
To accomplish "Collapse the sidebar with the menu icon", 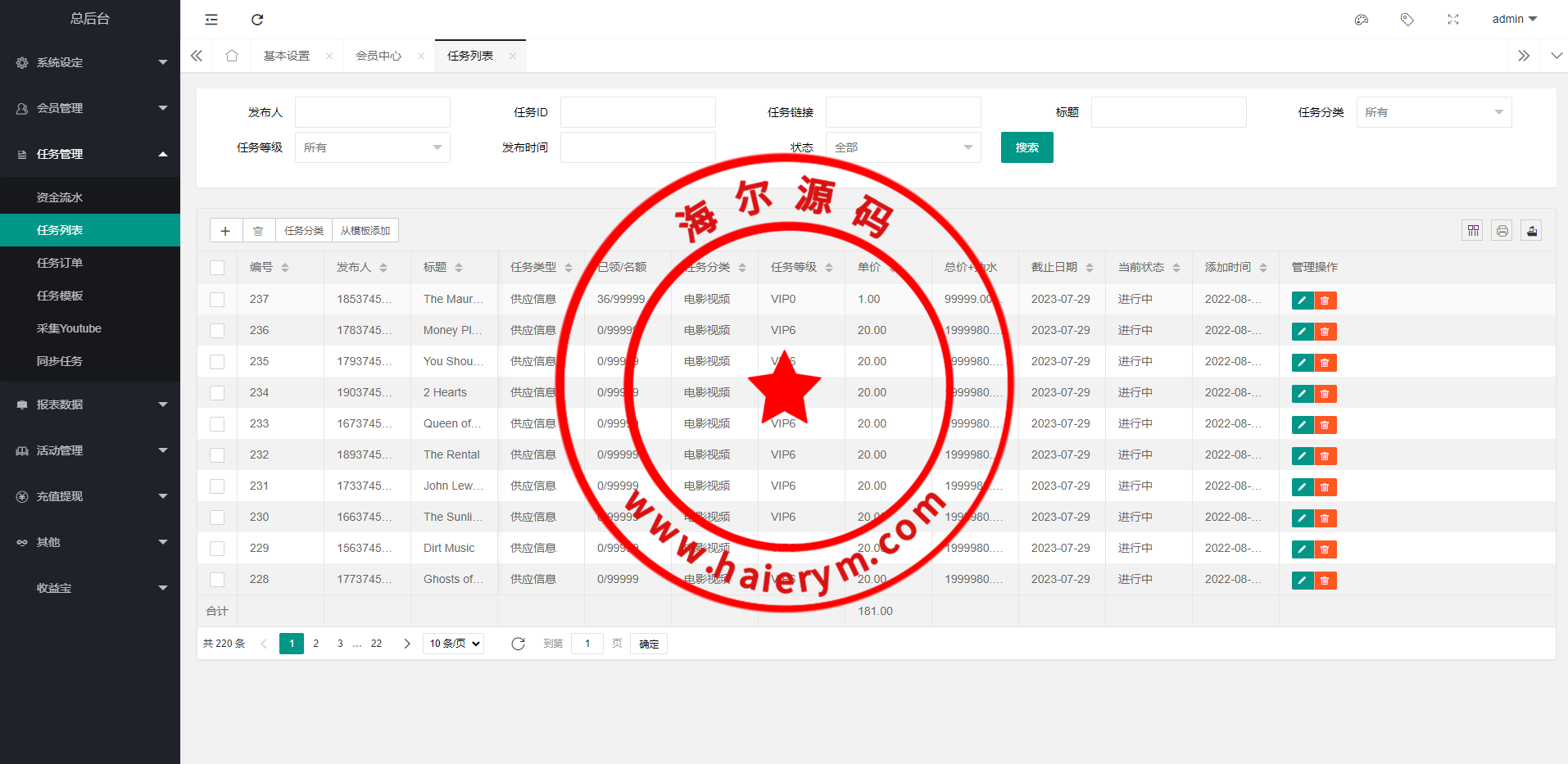I will point(211,20).
